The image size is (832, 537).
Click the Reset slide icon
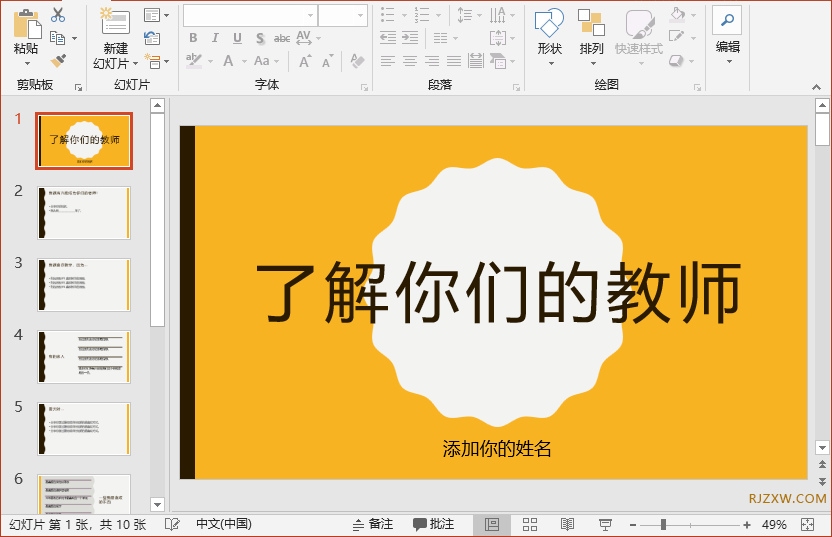point(152,38)
